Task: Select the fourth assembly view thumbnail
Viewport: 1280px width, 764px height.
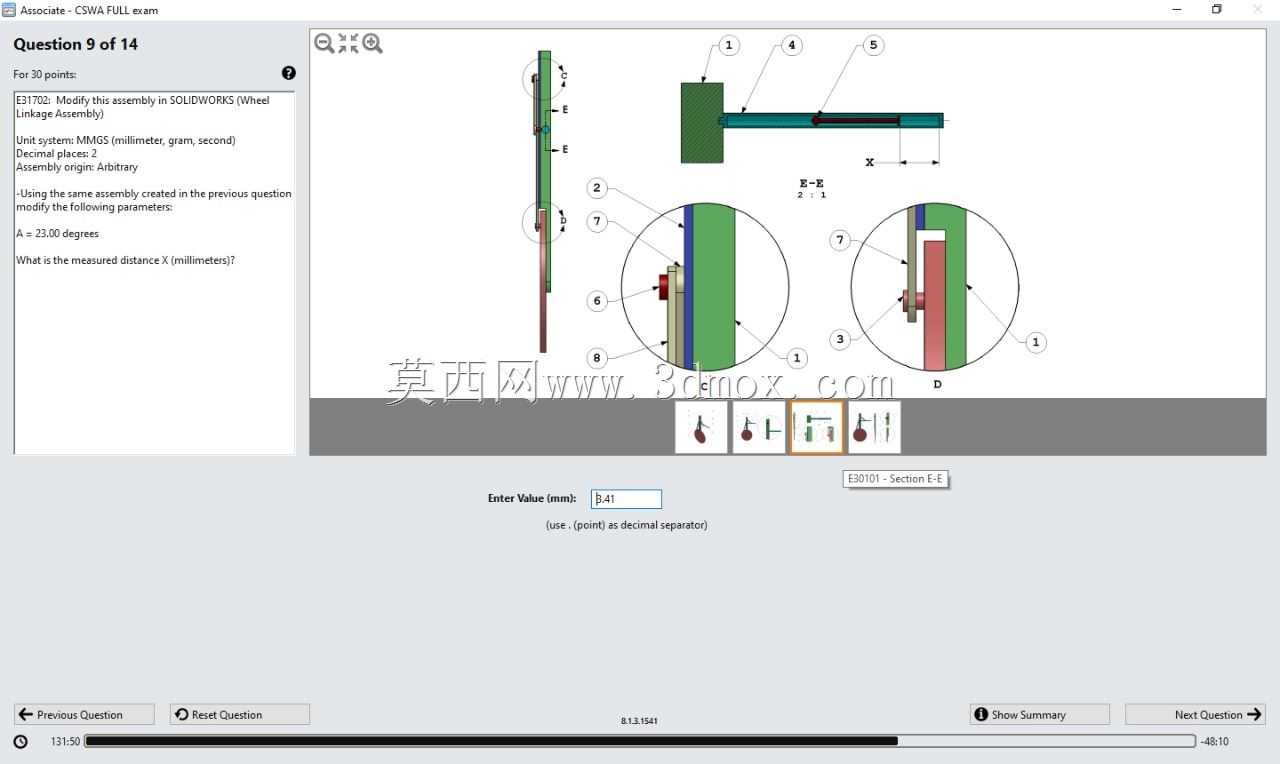Action: click(875, 427)
